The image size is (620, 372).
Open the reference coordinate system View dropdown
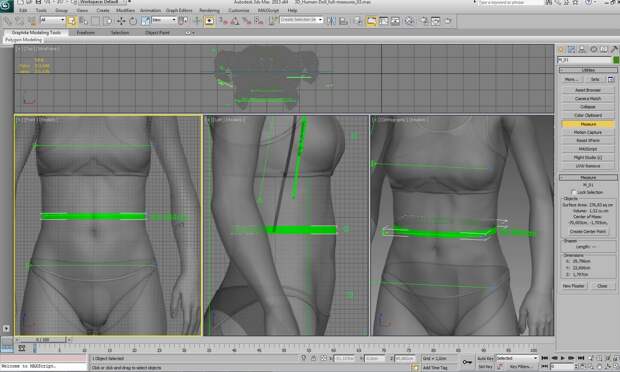tap(164, 20)
